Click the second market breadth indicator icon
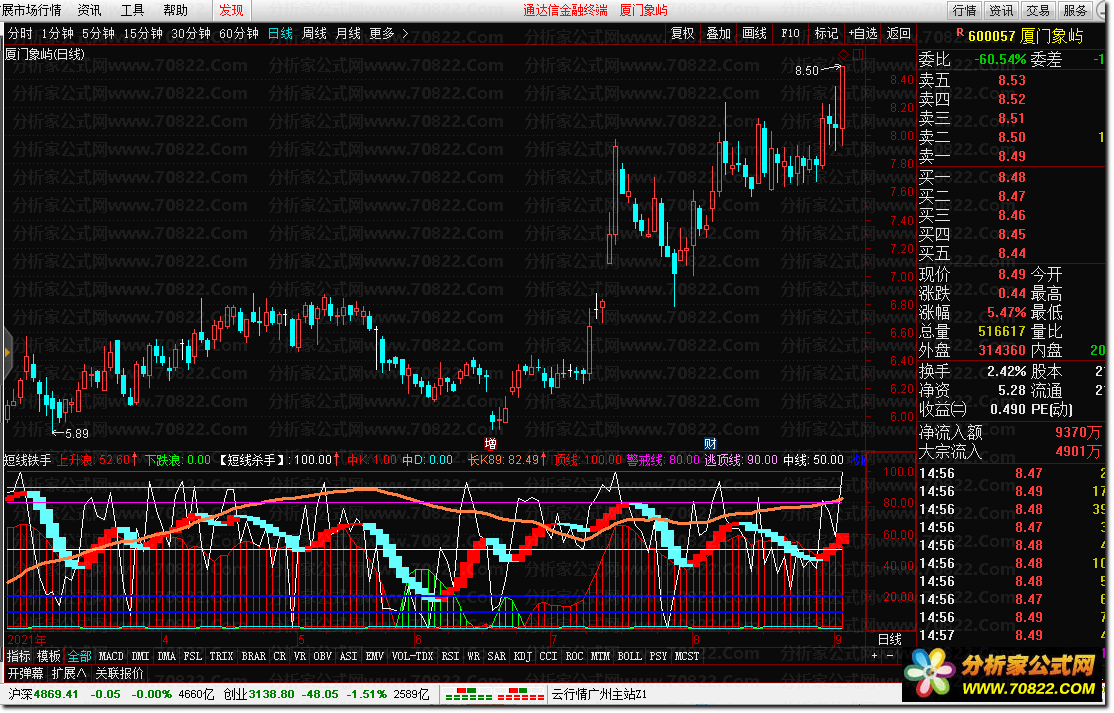The width and height of the screenshot is (1114, 713). 521,695
